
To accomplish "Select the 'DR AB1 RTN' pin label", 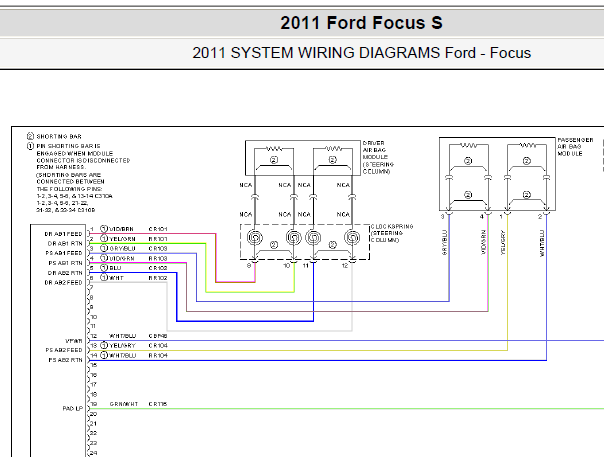I will (65, 244).
